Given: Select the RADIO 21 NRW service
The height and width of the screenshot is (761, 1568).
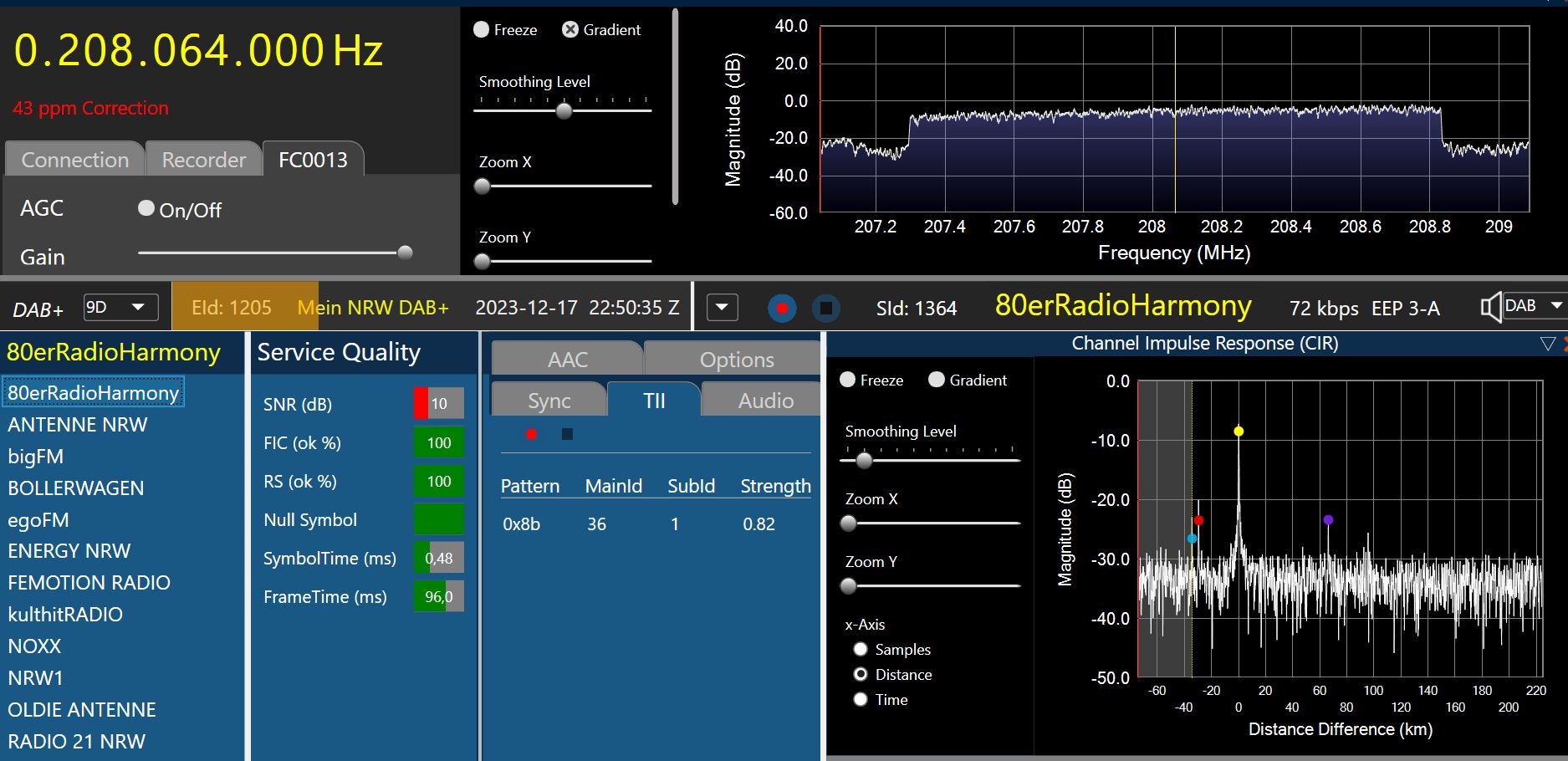Looking at the screenshot, I should coord(77,742).
